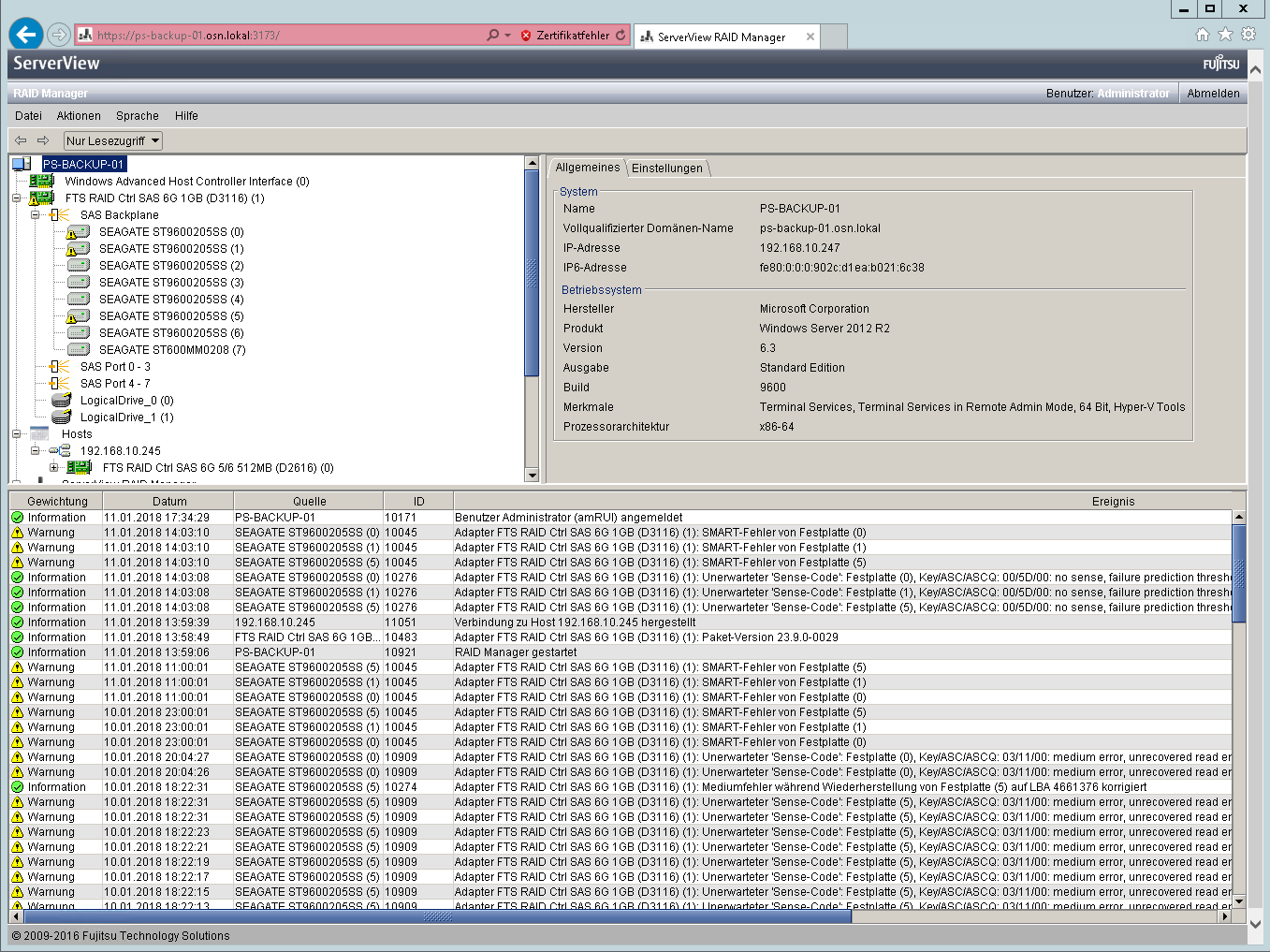The image size is (1270, 952).
Task: Click the PS-BACKUP-01 computer icon
Action: click(22, 164)
